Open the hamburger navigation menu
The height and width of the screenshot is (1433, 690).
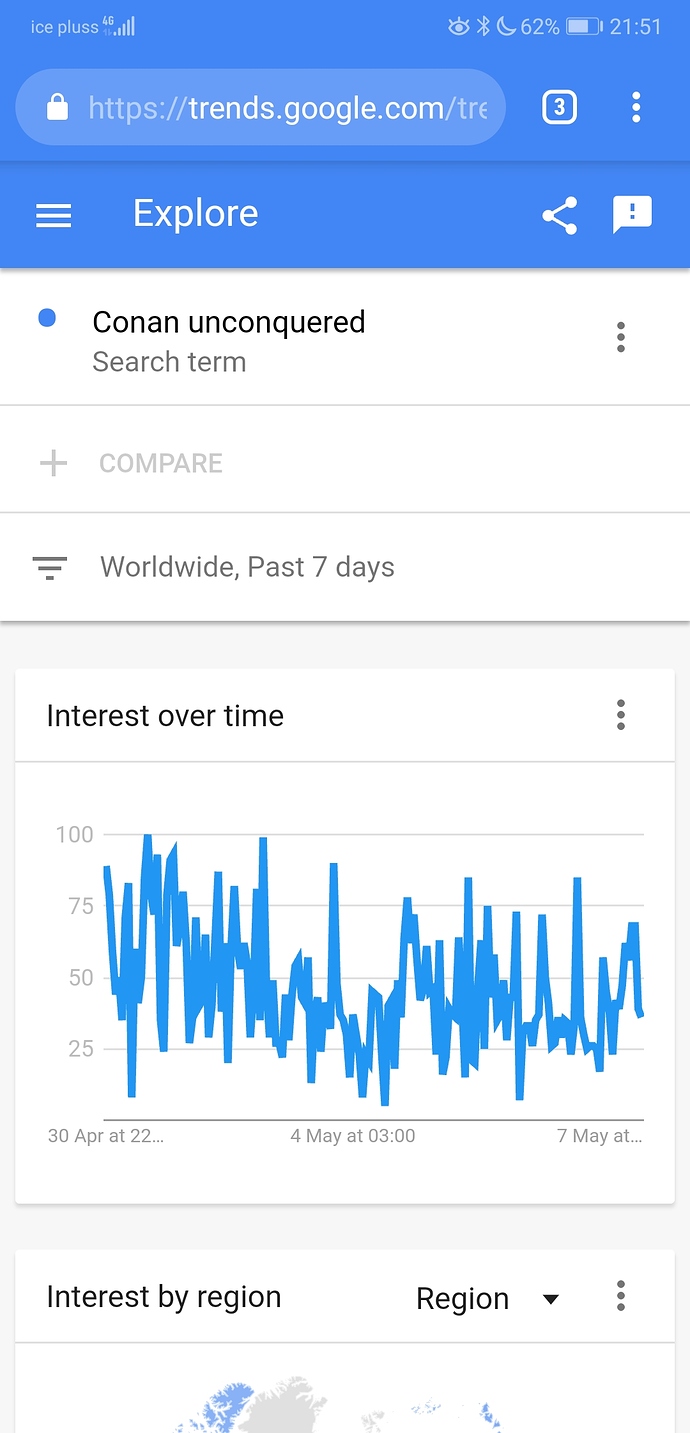coord(53,215)
